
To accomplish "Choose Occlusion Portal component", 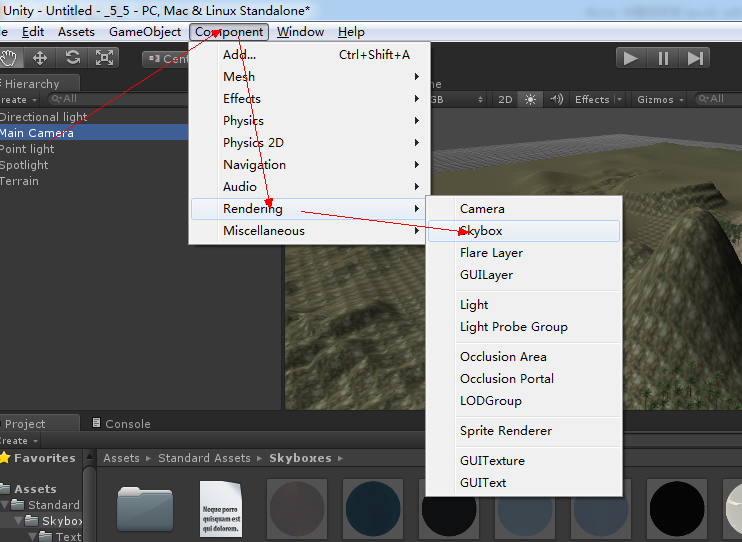I will tap(524, 379).
